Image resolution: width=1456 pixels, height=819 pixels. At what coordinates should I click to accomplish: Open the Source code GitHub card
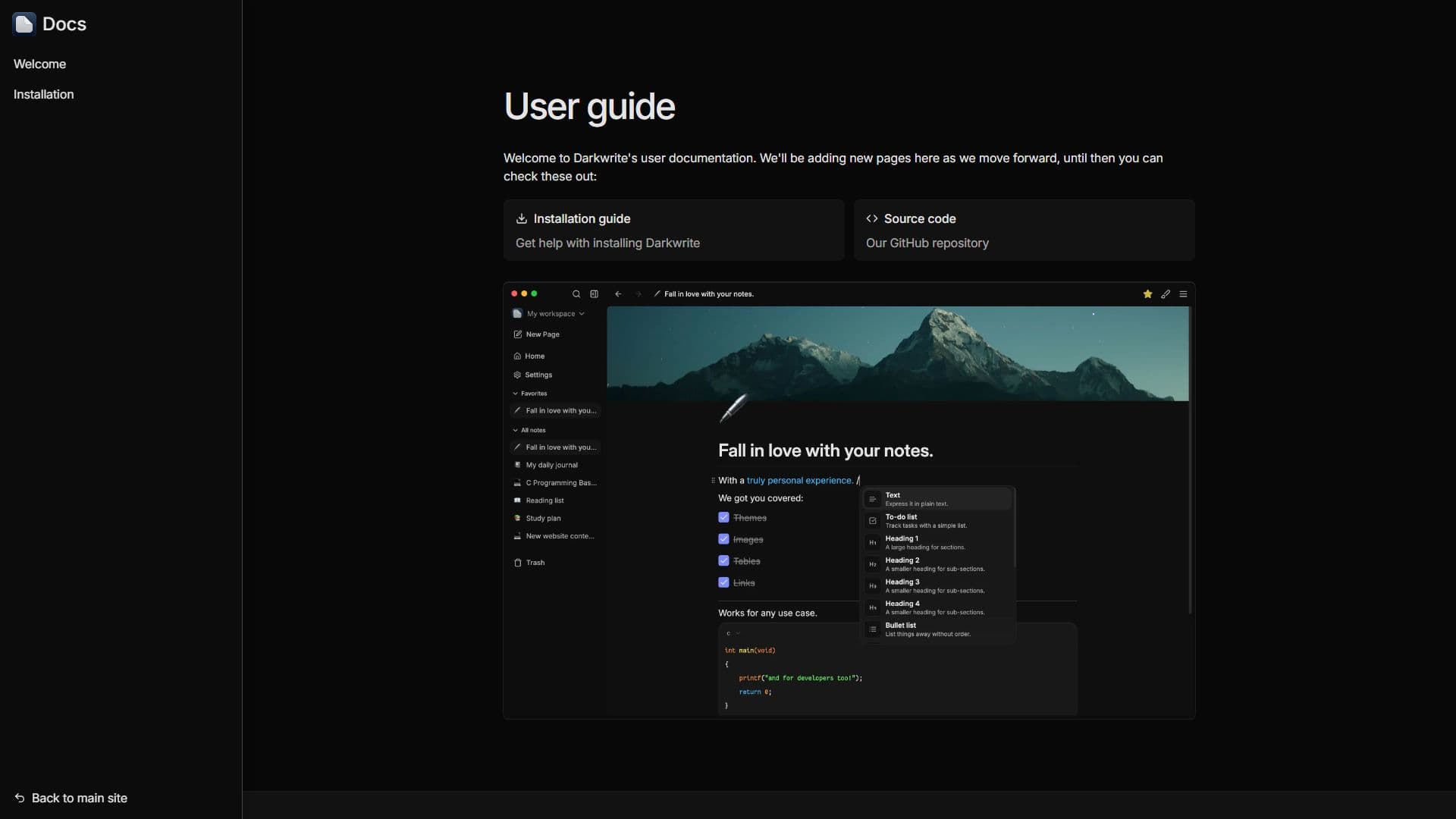[1024, 231]
